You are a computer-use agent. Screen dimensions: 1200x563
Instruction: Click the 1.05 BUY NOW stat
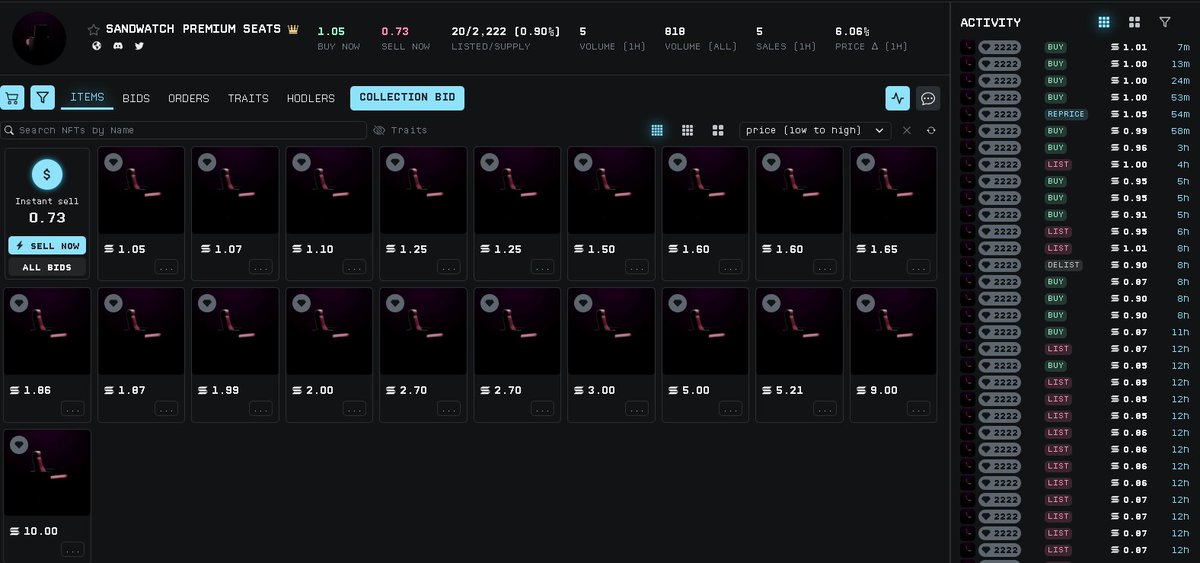(x=337, y=38)
